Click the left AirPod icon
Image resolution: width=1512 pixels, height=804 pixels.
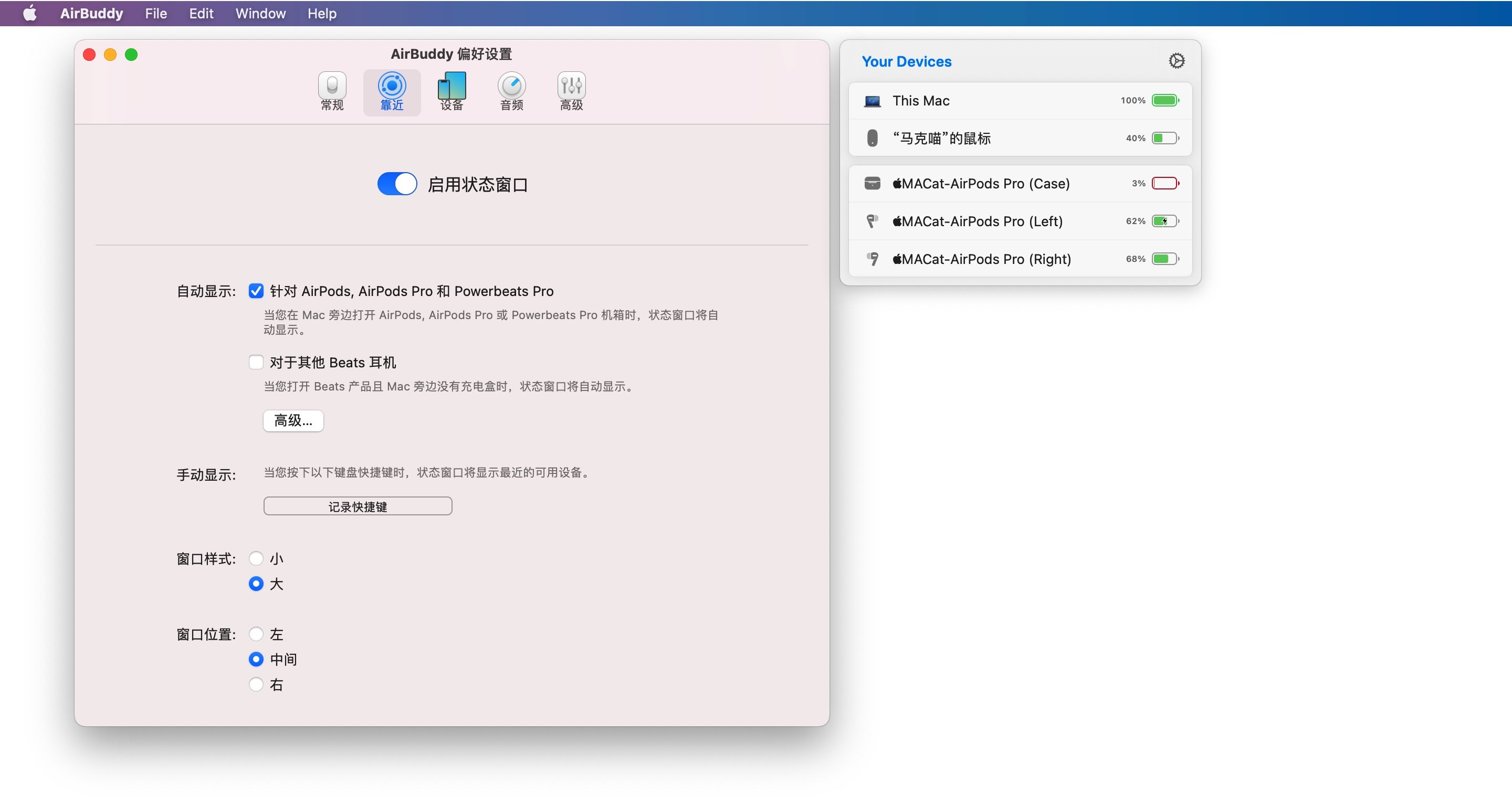click(x=872, y=221)
